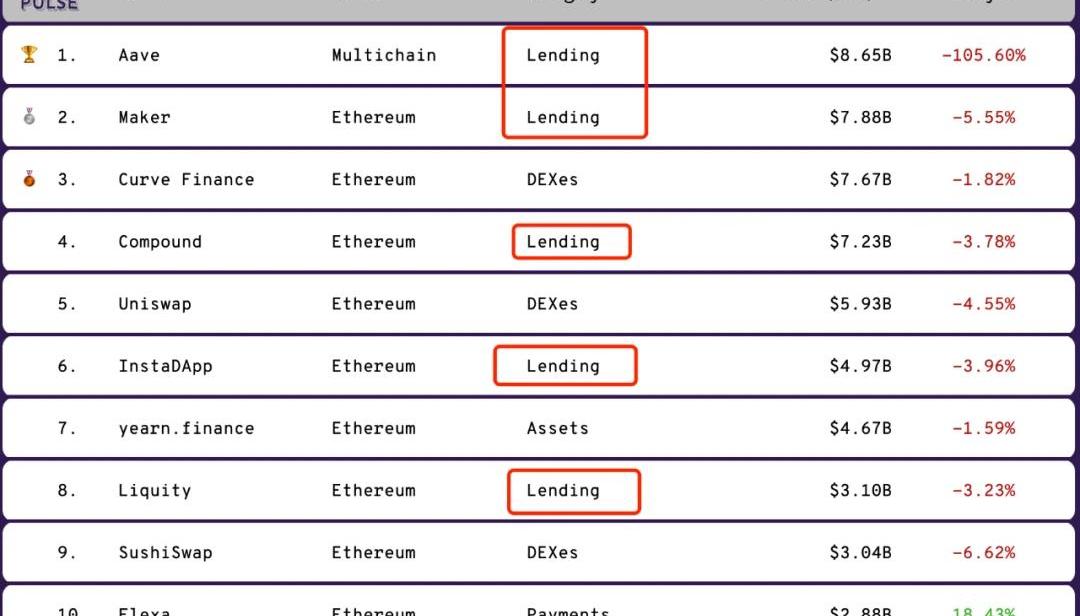
Task: Open the Compound protocol entry
Action: tap(160, 242)
